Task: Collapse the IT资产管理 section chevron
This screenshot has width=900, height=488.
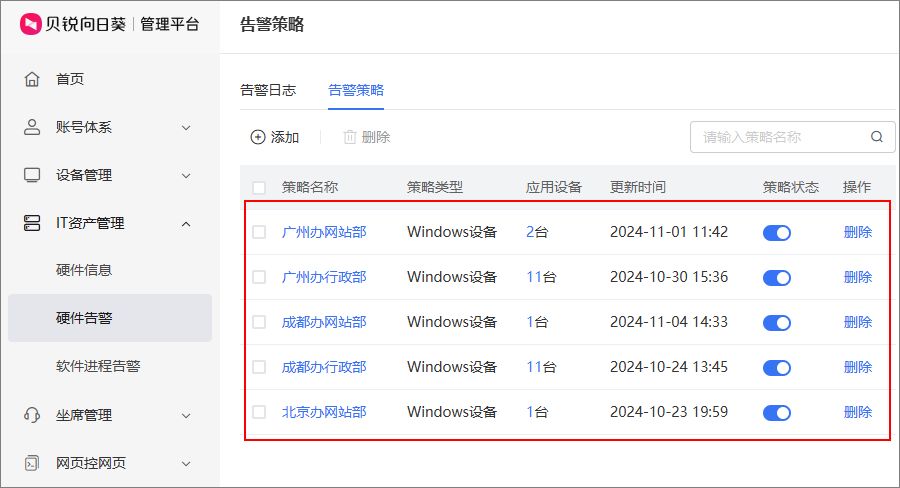Action: click(186, 224)
